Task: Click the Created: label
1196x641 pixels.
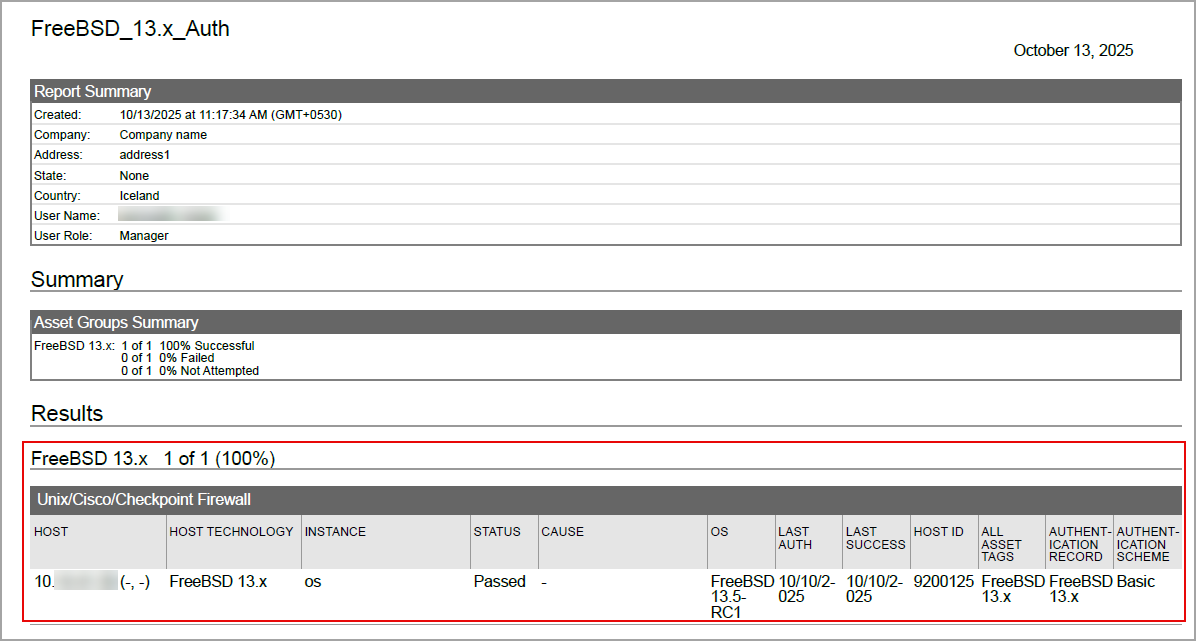Action: [x=57, y=115]
